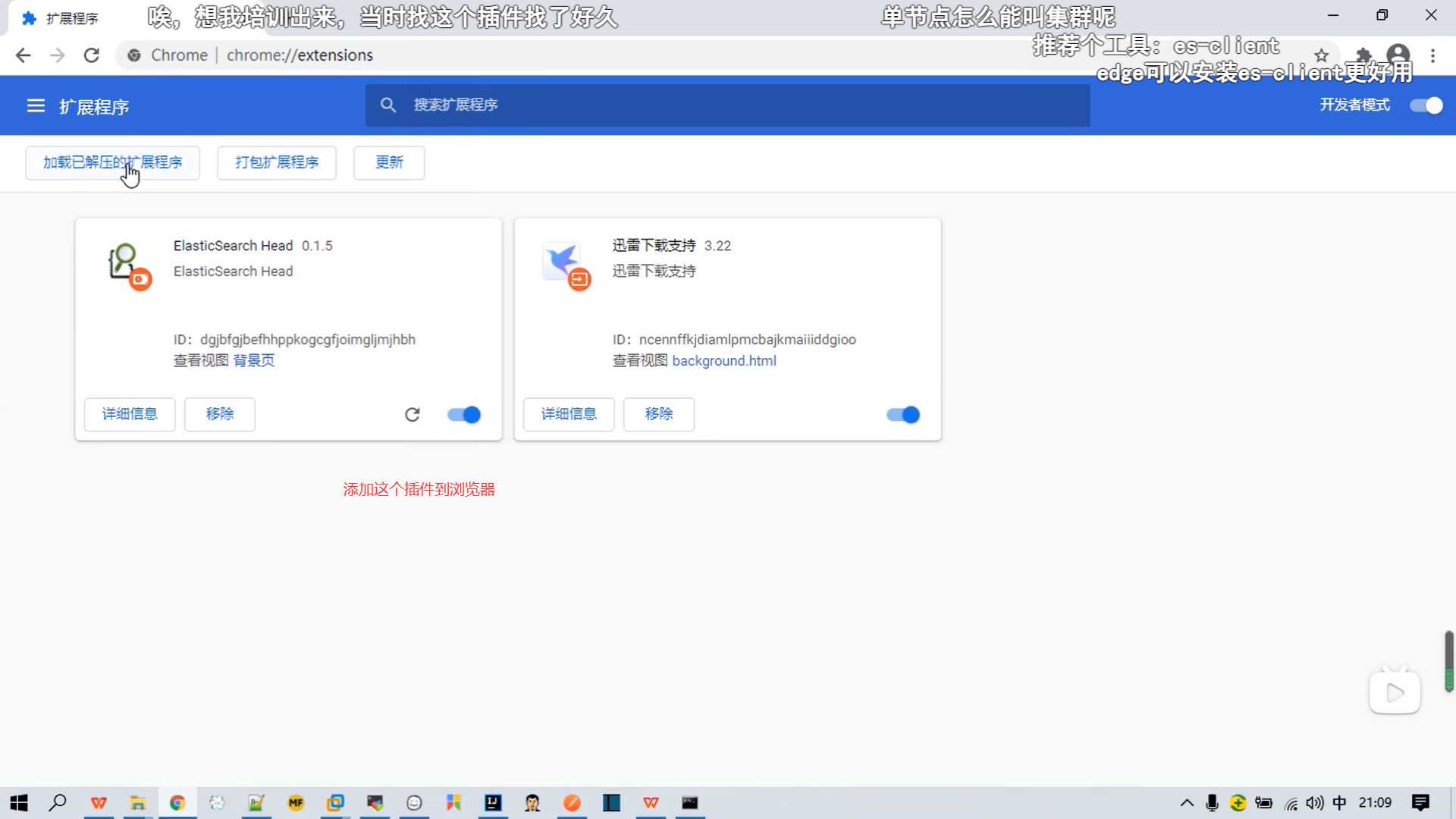
Task: Click the browser page reload button
Action: pyautogui.click(x=92, y=55)
